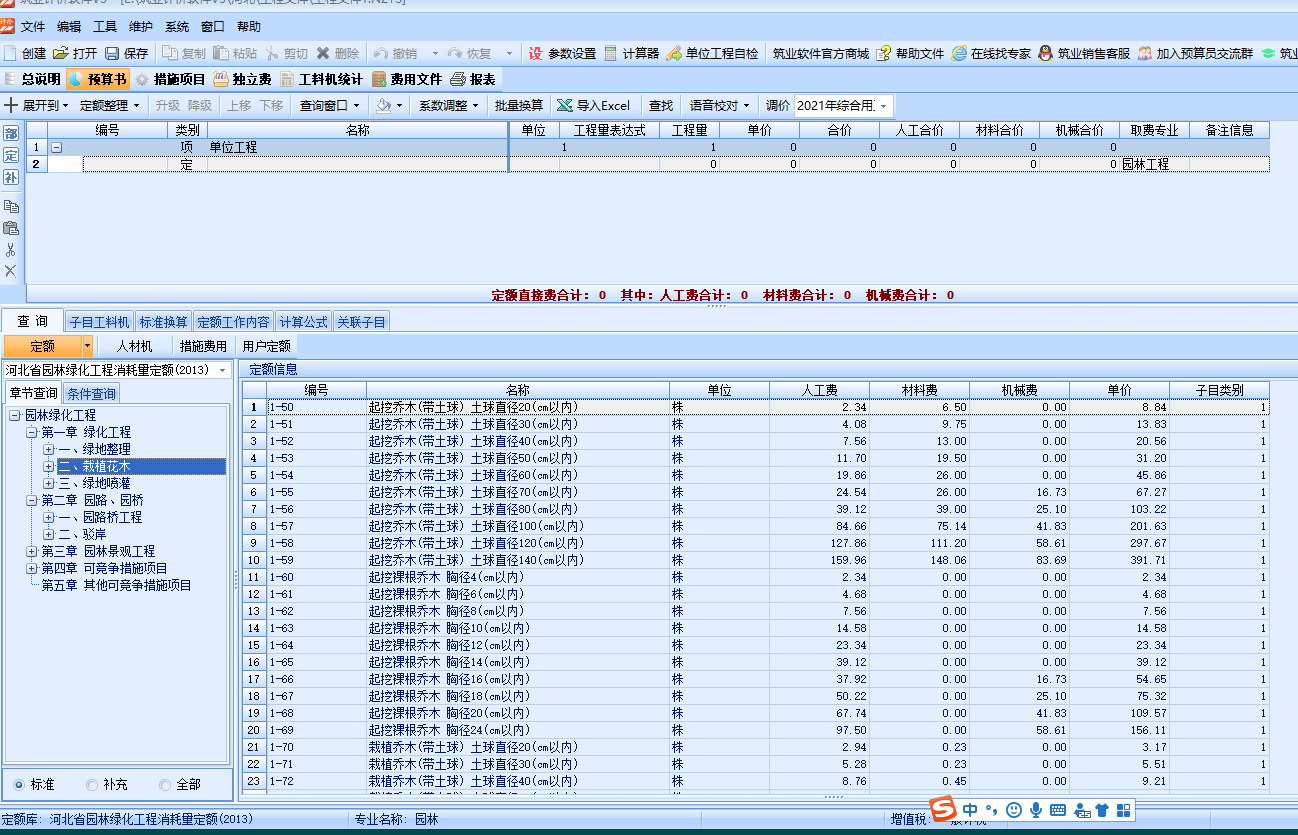The width and height of the screenshot is (1298, 835).
Task: Collapse the 单位工程 row minus box
Action: point(56,147)
